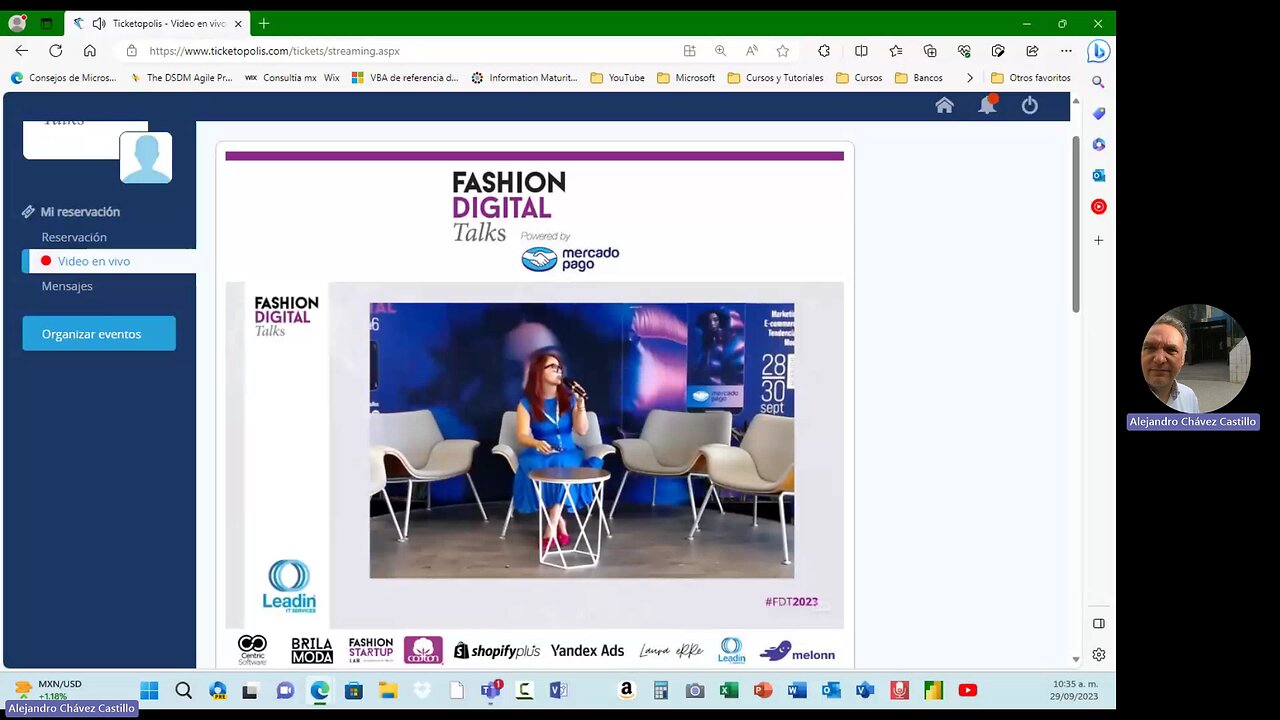This screenshot has height=720, width=1280.
Task: Open a new browser tab
Action: coord(264,23)
